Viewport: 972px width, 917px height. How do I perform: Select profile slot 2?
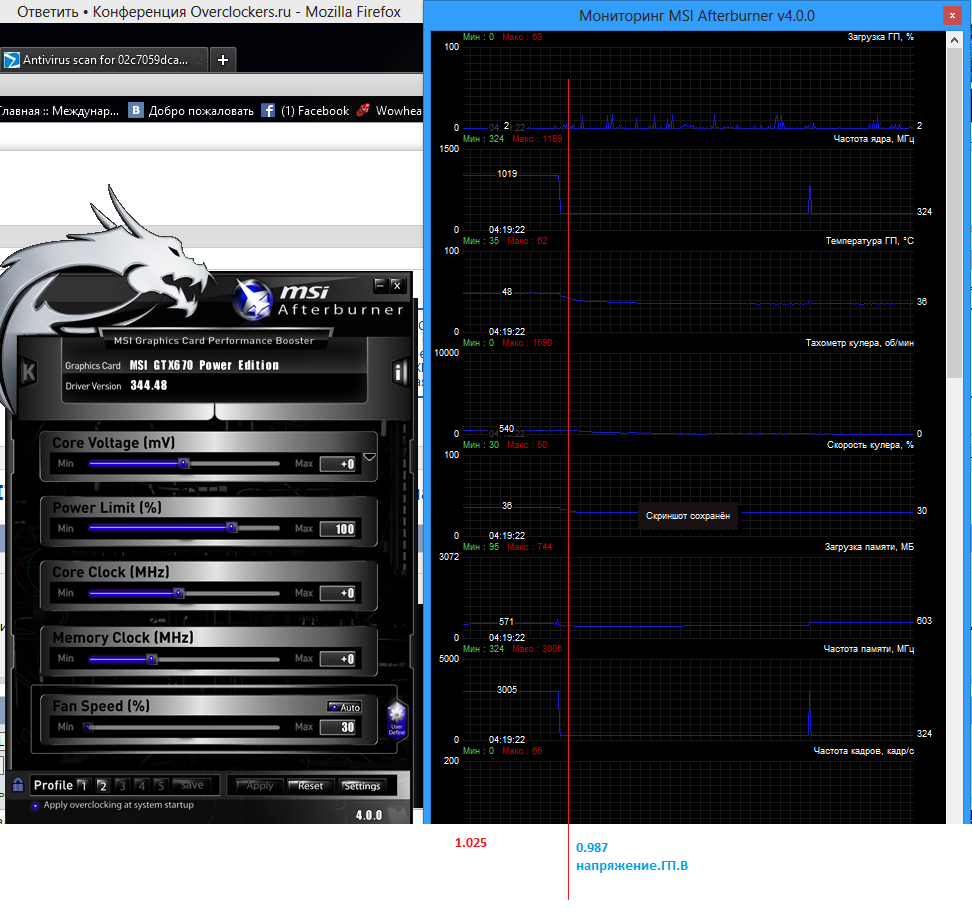coord(102,786)
